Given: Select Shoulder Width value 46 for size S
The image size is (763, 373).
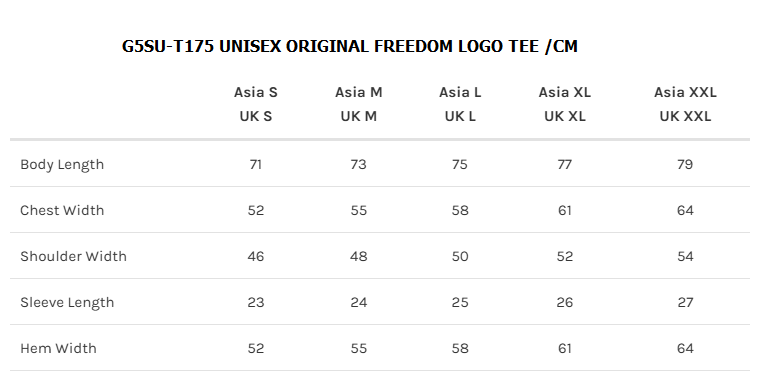Looking at the screenshot, I should 255,256.
